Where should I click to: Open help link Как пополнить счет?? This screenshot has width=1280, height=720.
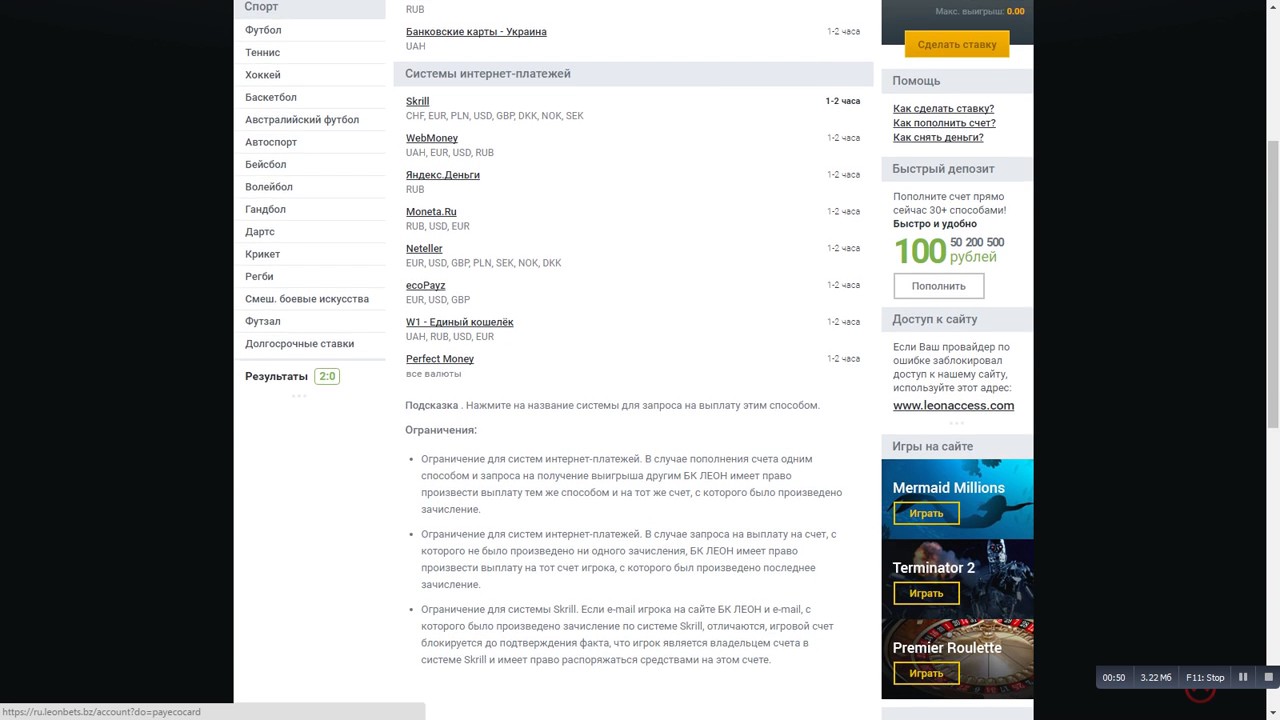(944, 123)
